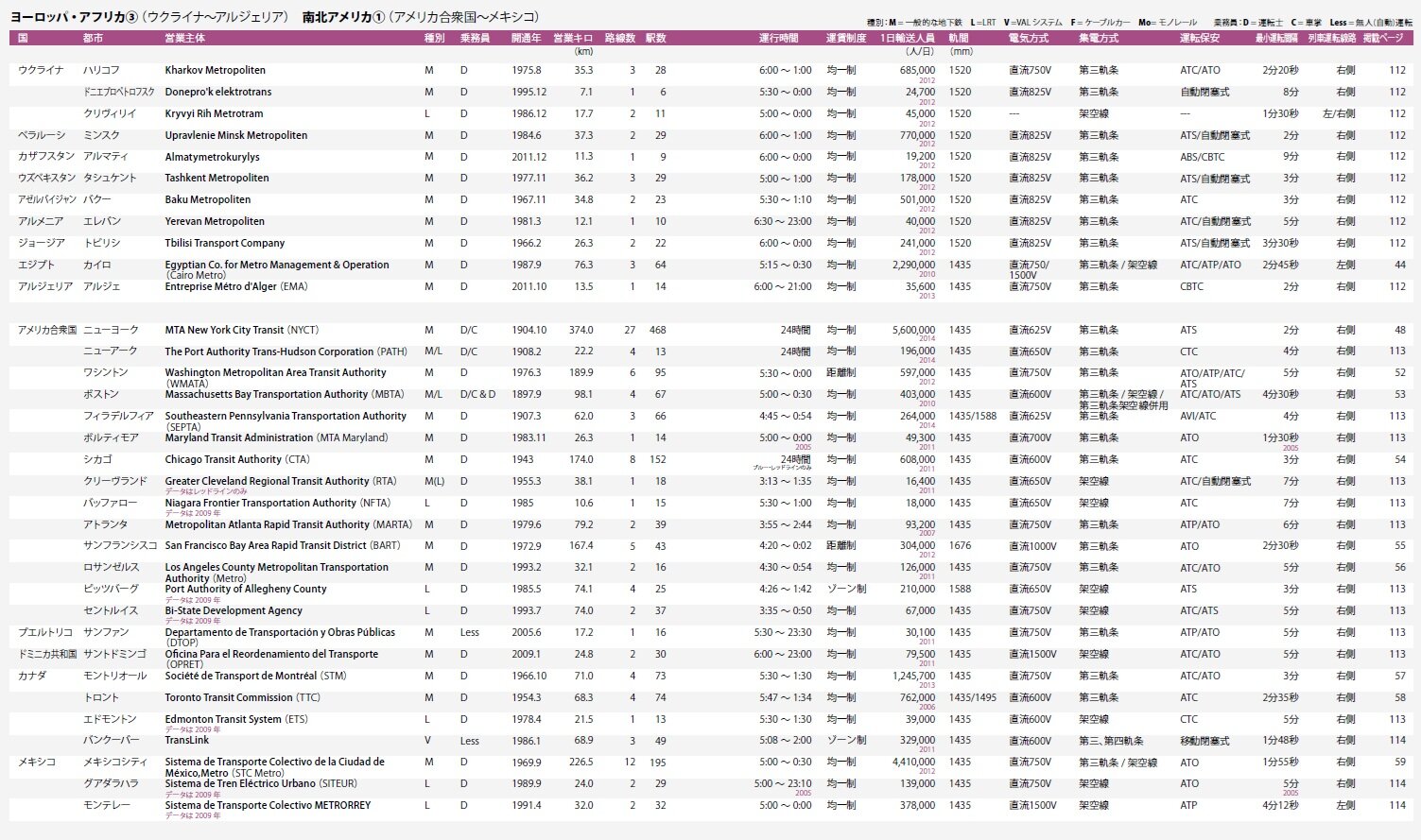
Task: Select the ベラルーシ country cell
Action: 42,135
